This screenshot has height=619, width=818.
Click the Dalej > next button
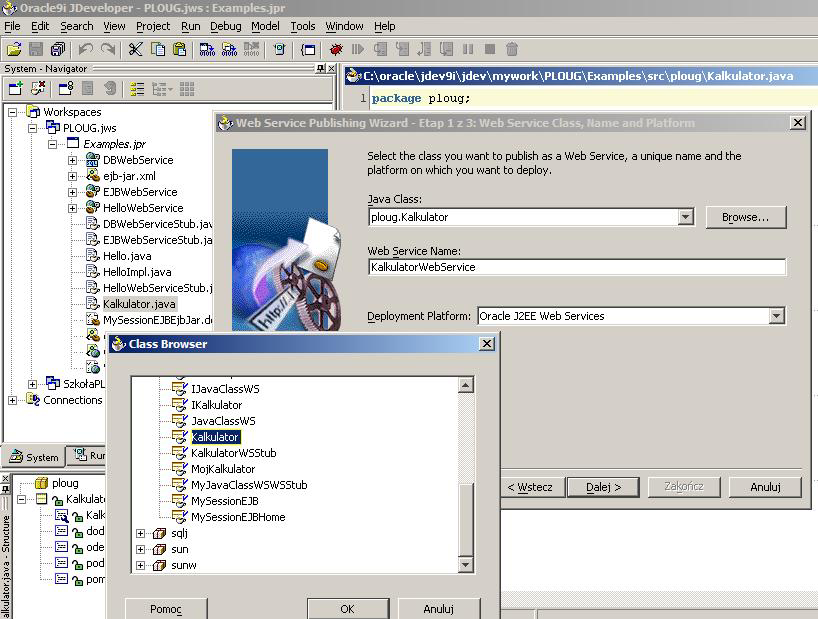click(x=603, y=487)
